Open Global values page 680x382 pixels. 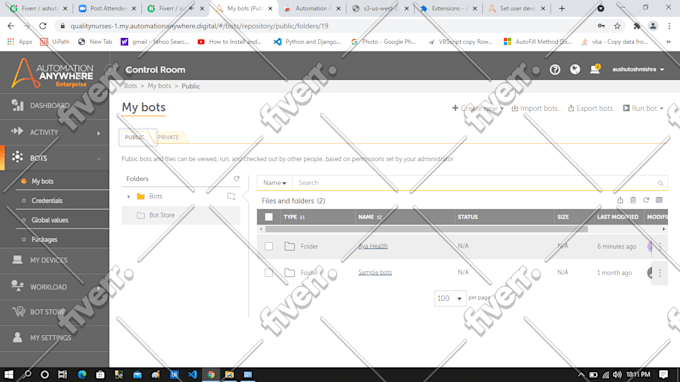click(x=50, y=220)
